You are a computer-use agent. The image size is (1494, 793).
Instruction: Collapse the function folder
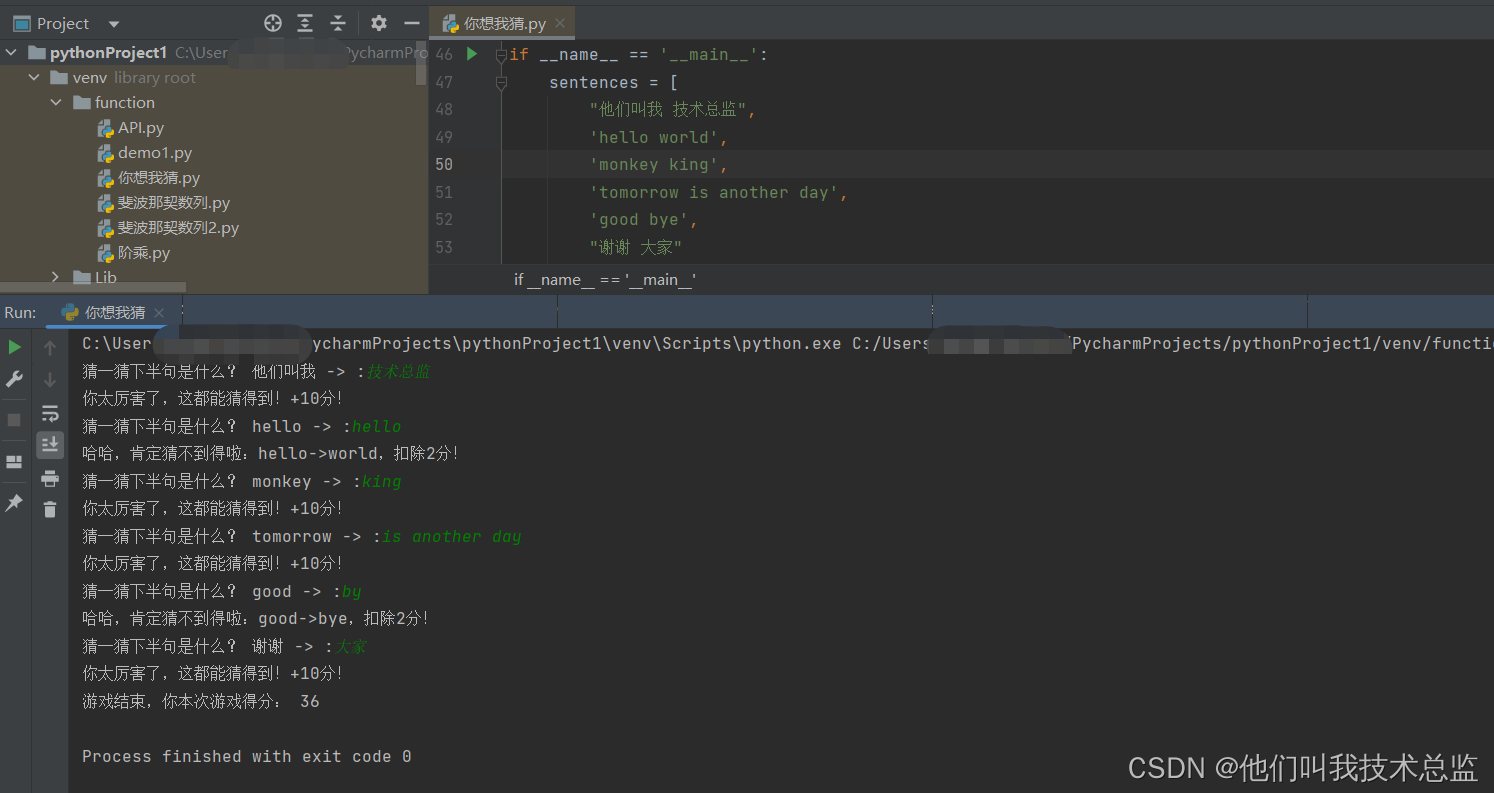click(x=56, y=103)
